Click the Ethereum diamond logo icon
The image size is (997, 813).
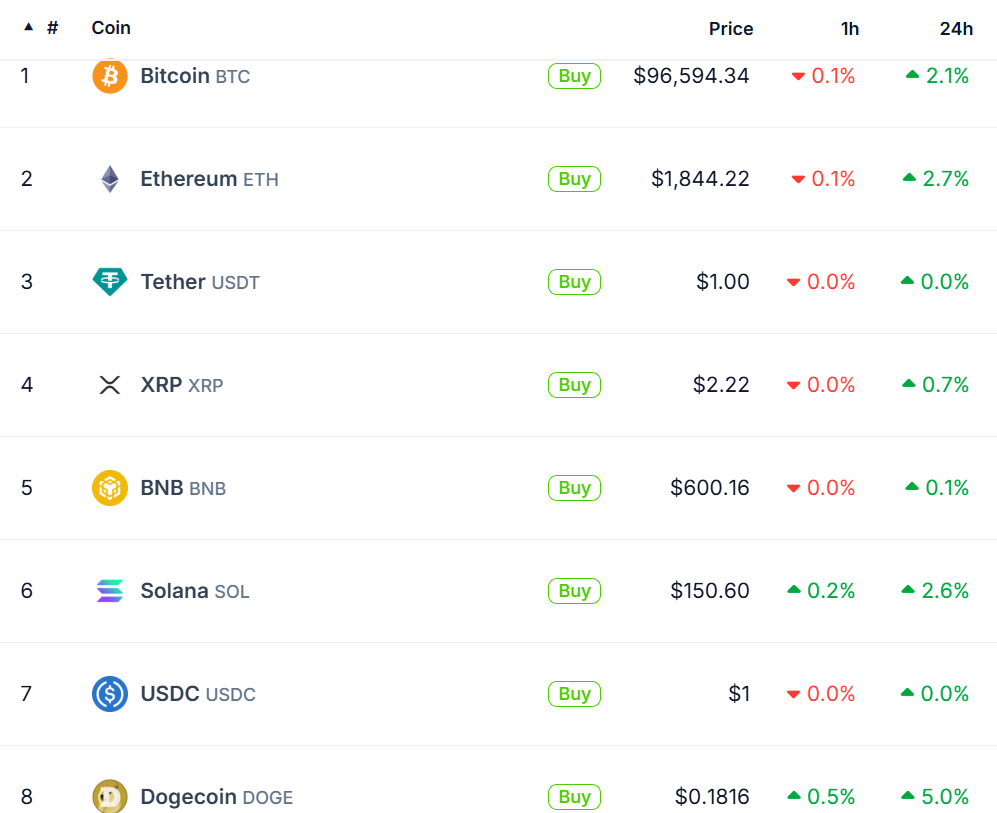pos(110,179)
